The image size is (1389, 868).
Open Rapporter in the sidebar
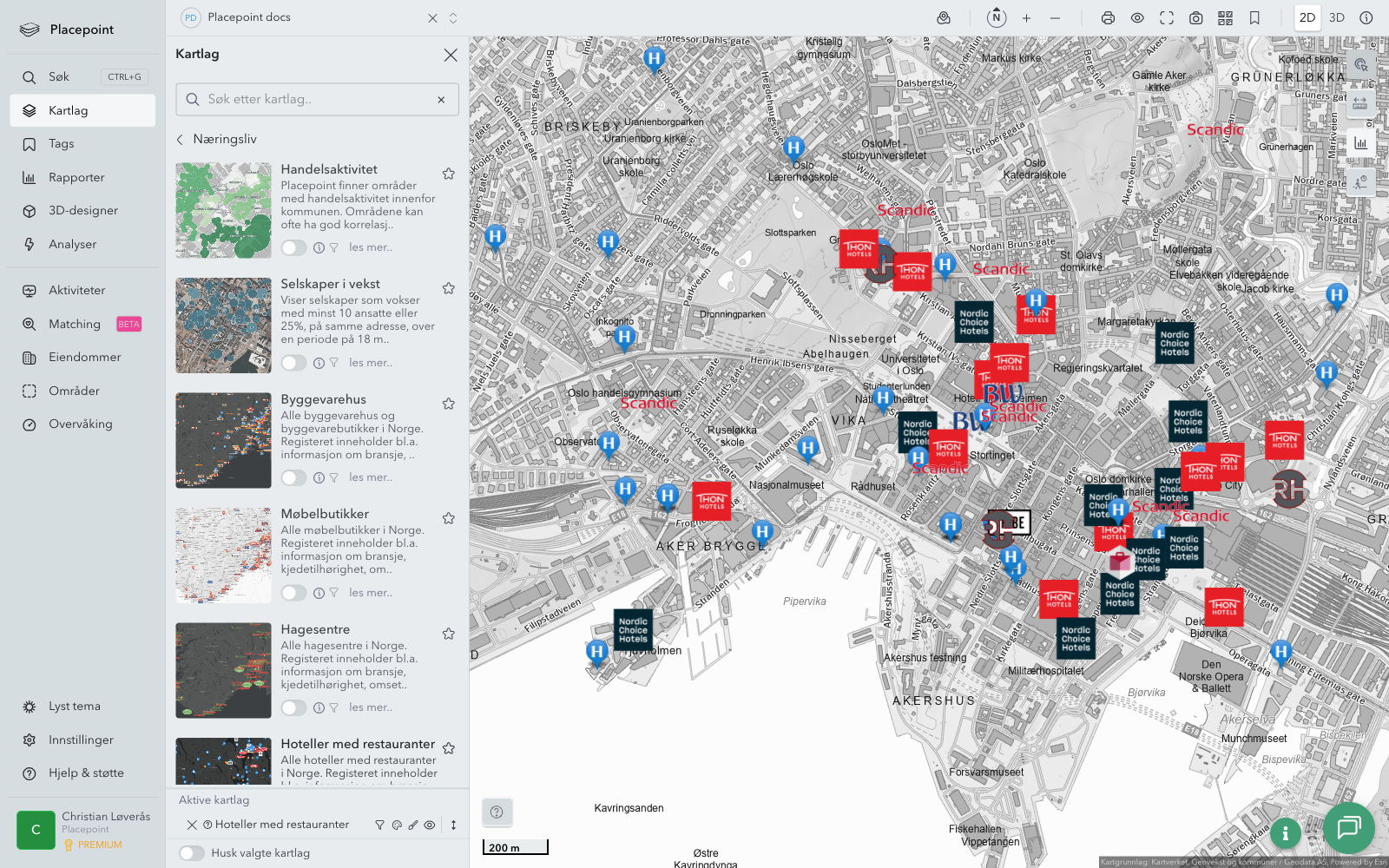[76, 178]
